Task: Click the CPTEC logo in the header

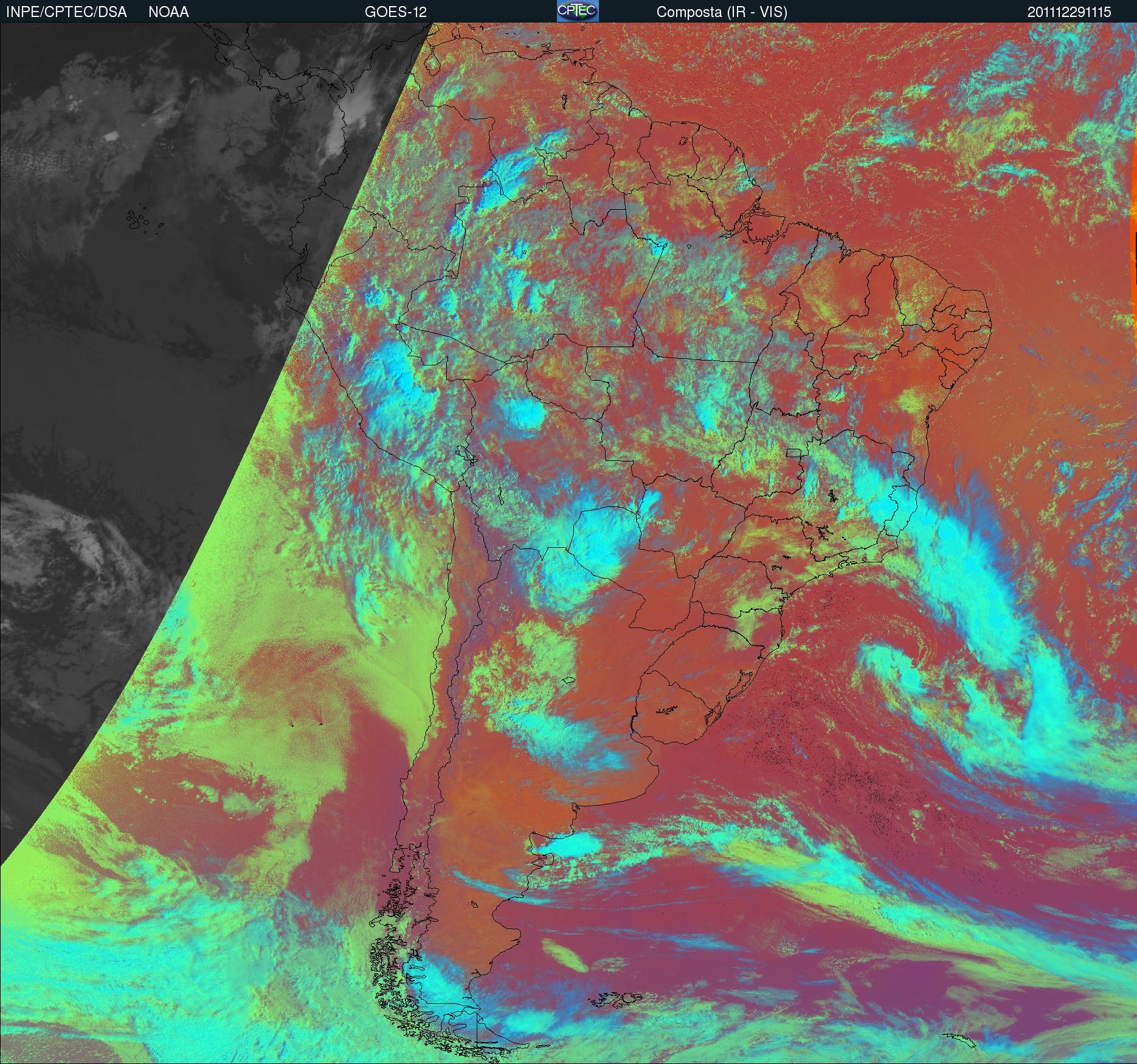Action: point(578,11)
